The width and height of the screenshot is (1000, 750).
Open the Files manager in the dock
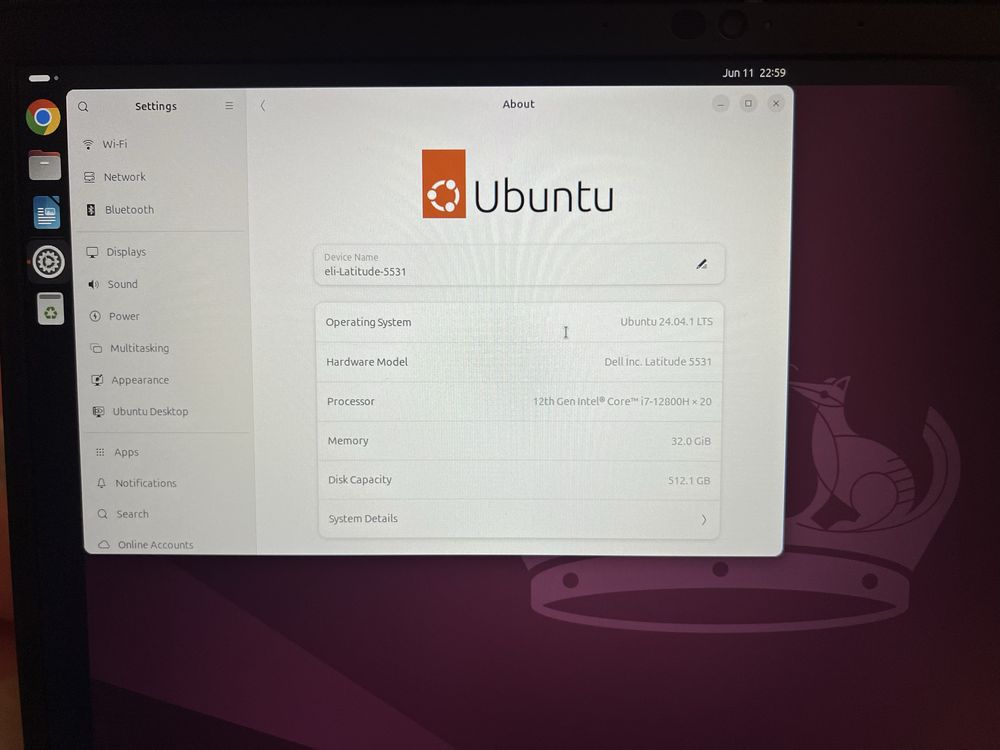(45, 165)
